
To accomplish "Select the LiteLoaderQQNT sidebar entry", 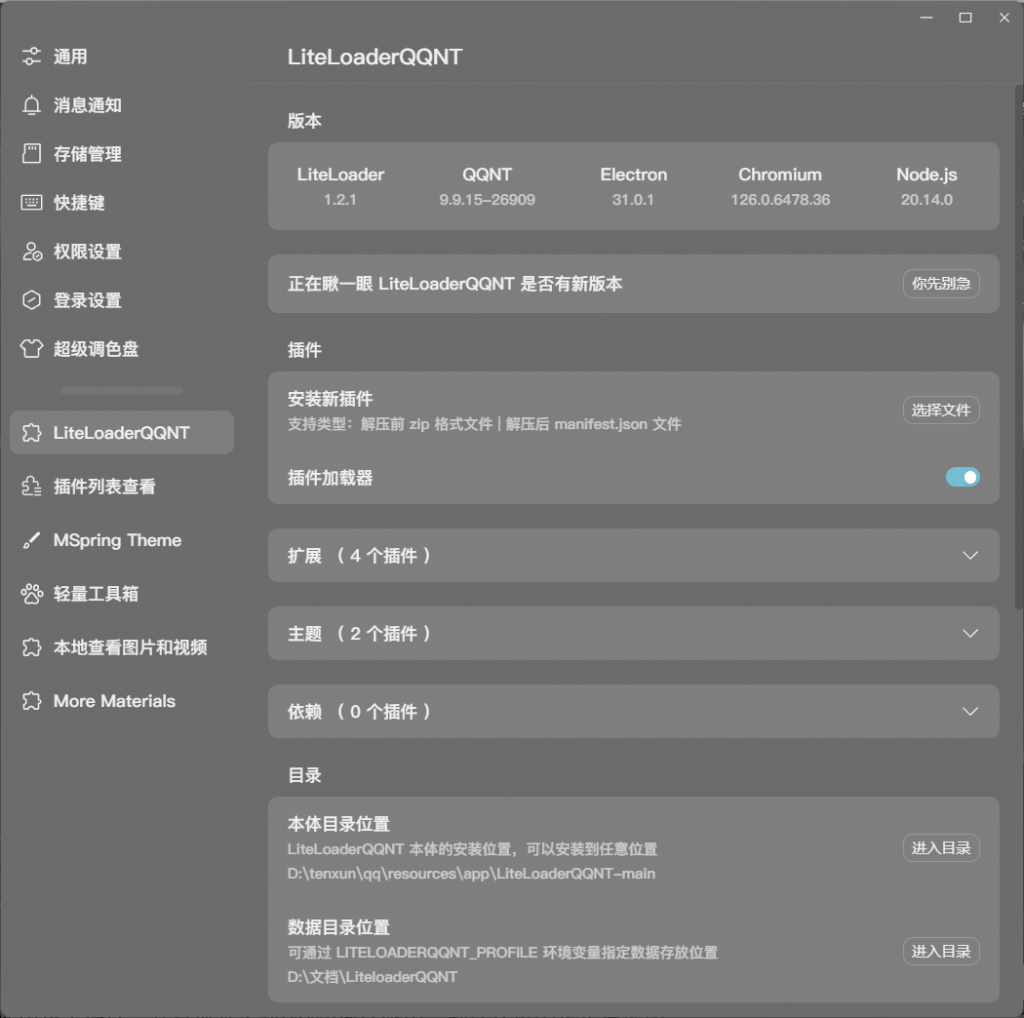I will coord(121,432).
